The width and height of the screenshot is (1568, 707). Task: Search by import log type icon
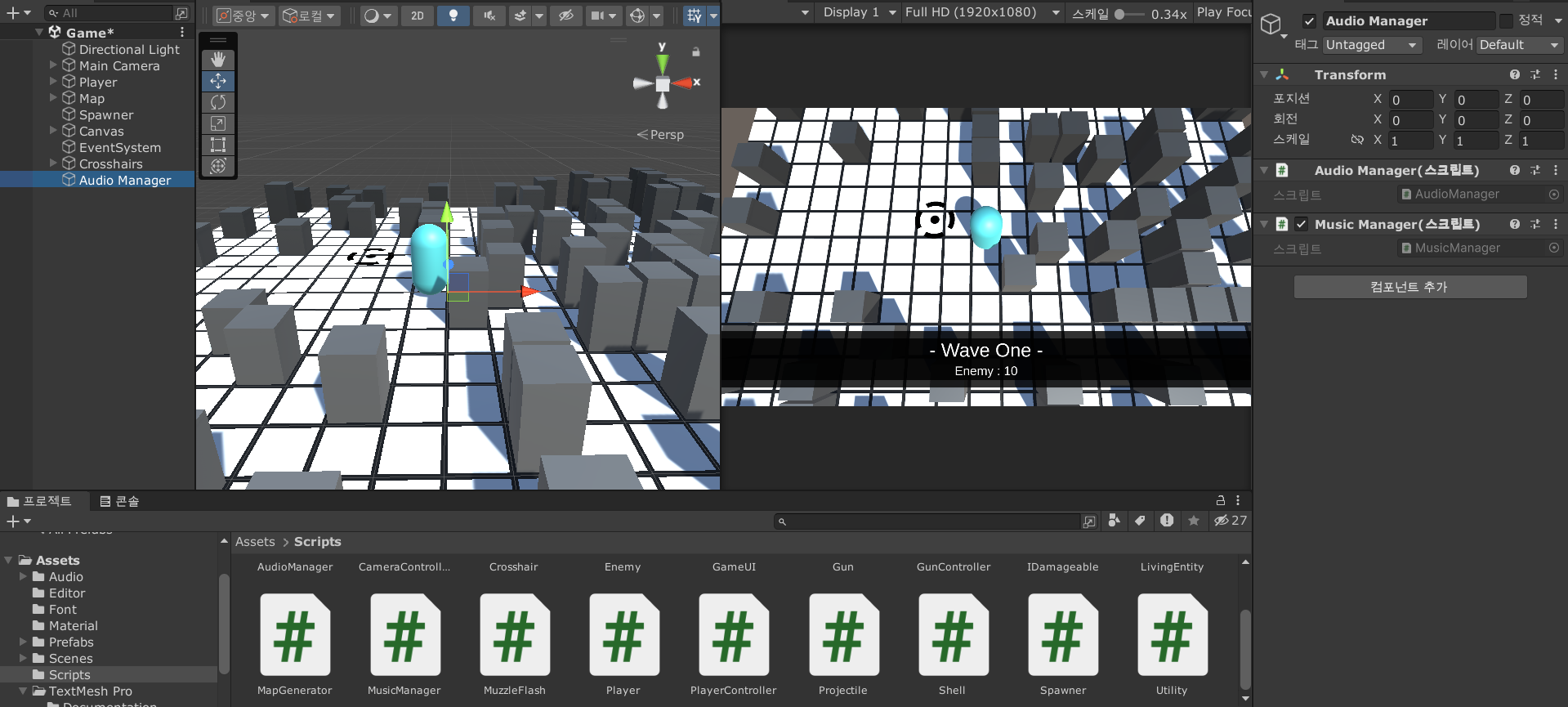click(x=1167, y=521)
